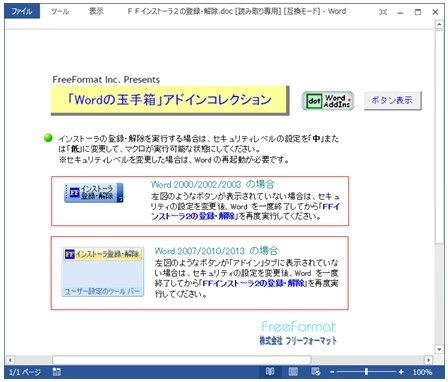Image resolution: width=448 pixels, height=382 pixels.
Task: Switch to Read Mode view icon
Action: click(270, 371)
